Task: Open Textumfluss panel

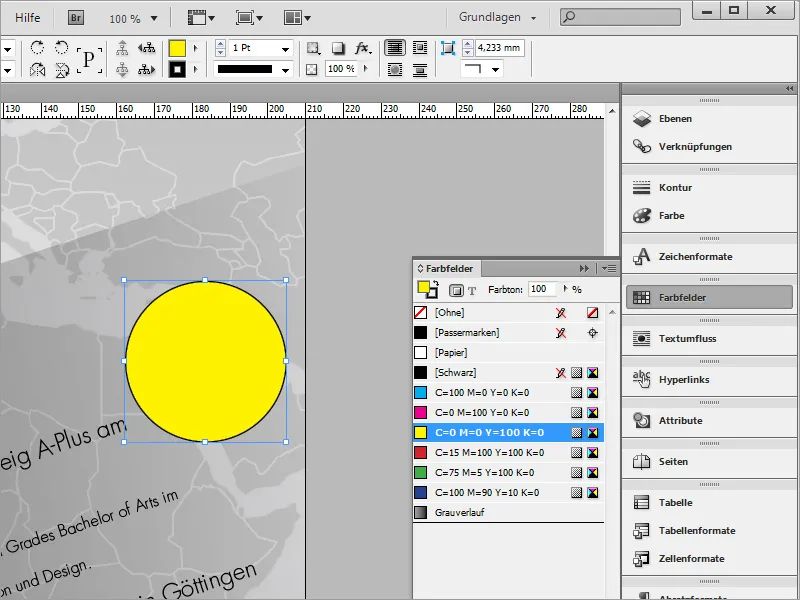Action: [709, 338]
